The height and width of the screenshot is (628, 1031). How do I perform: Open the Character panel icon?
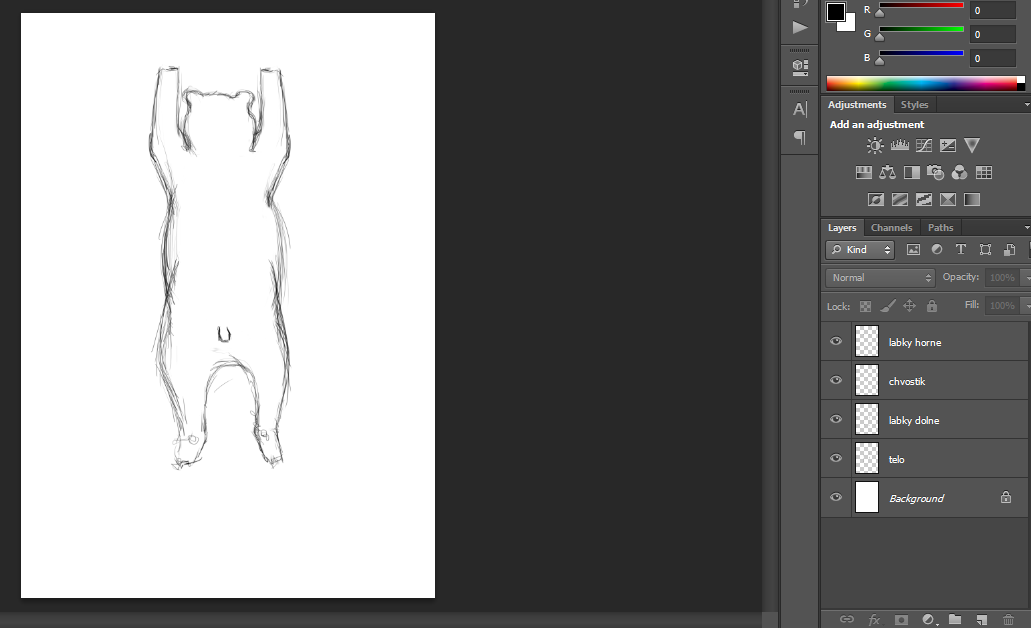(800, 110)
